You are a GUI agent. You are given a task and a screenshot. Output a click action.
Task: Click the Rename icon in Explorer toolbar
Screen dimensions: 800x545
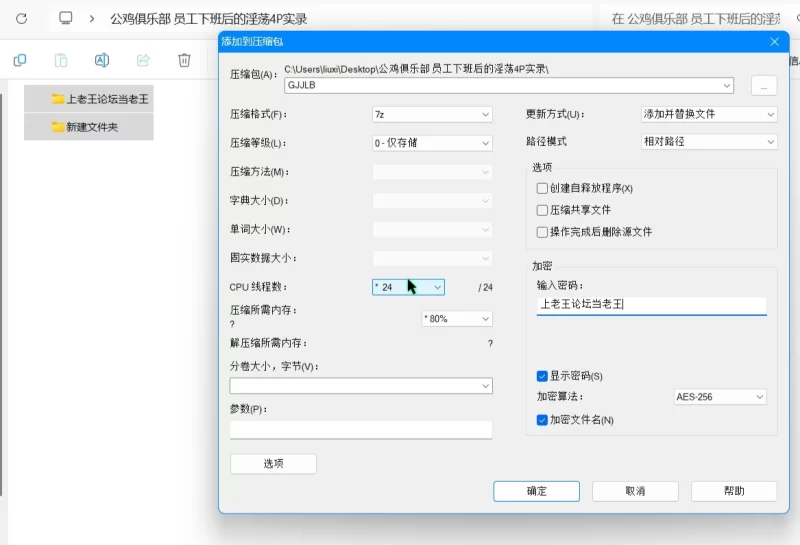pos(102,60)
